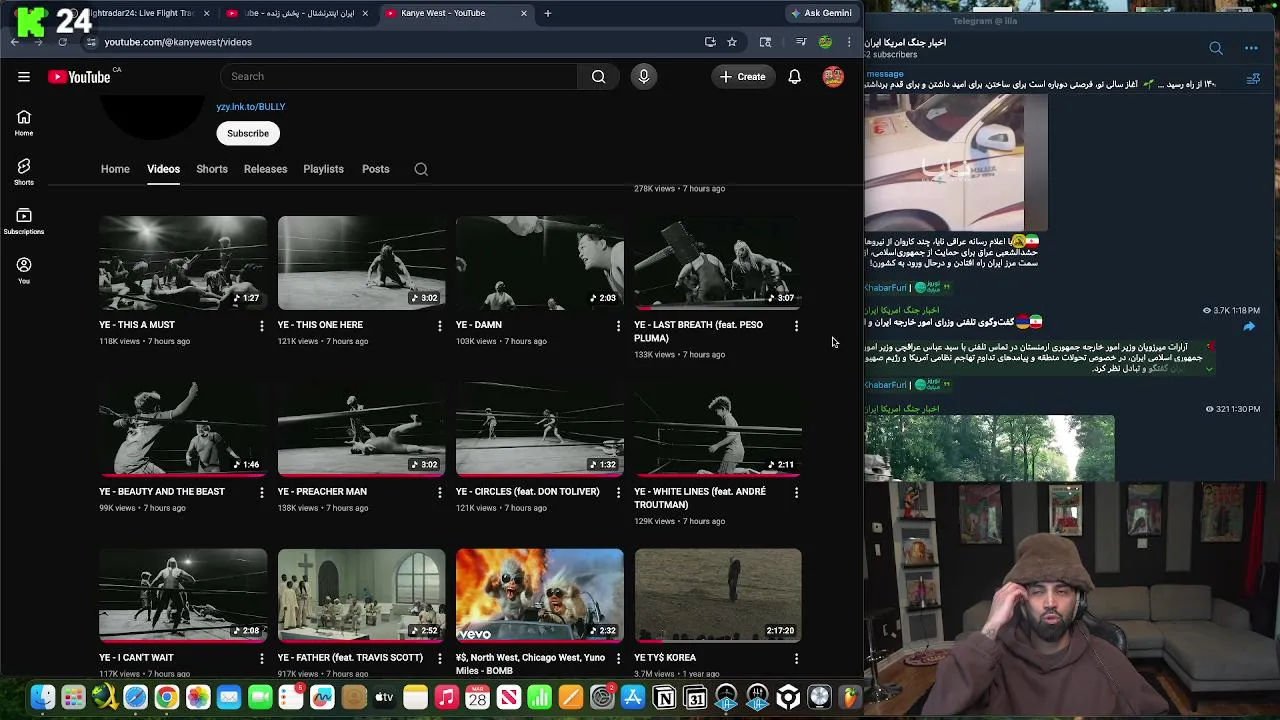This screenshot has width=1280, height=720.
Task: Open Shorts in the YouTube sidebar
Action: (x=24, y=172)
